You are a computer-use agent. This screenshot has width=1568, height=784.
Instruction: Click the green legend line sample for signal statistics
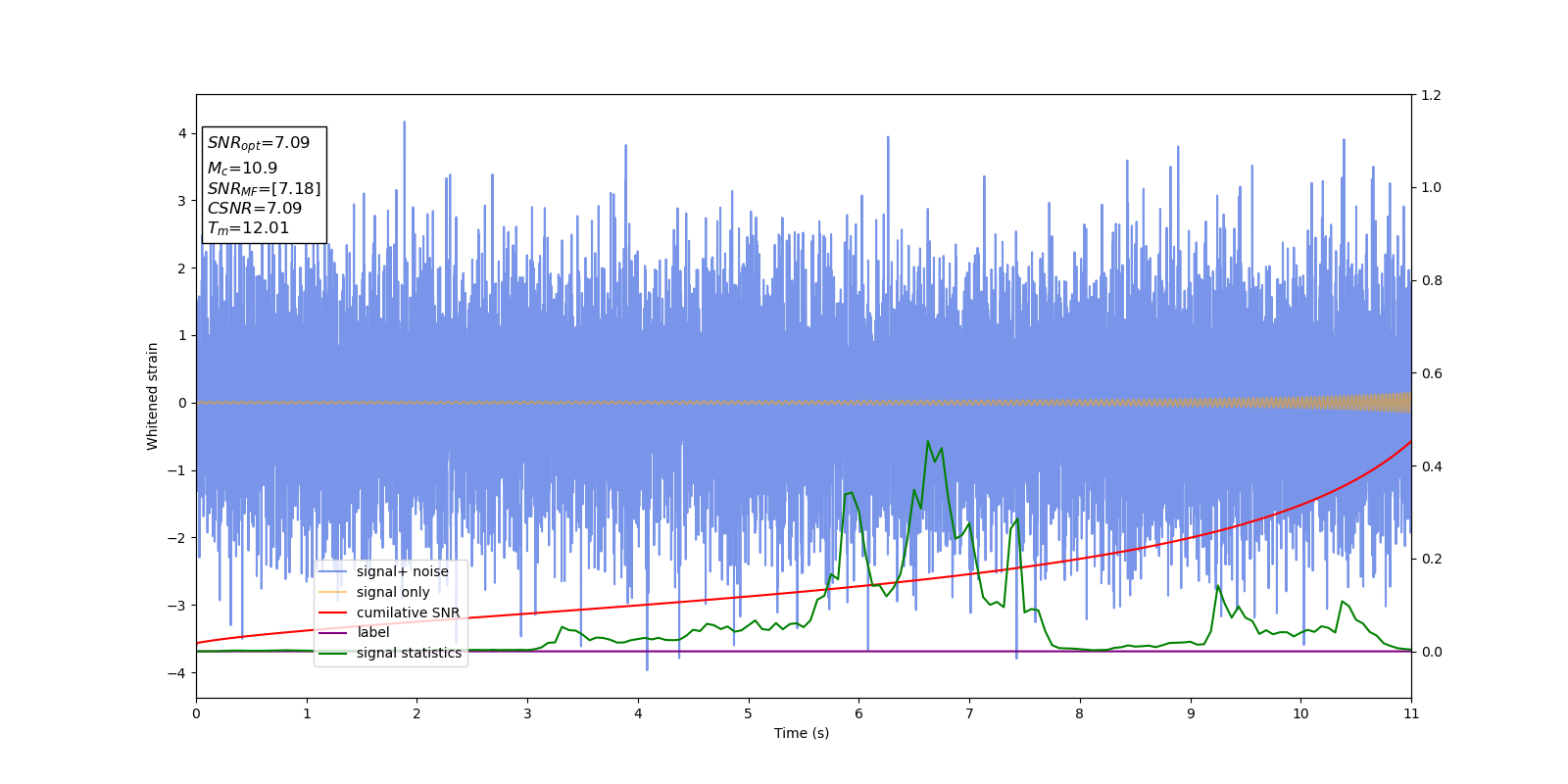click(333, 654)
